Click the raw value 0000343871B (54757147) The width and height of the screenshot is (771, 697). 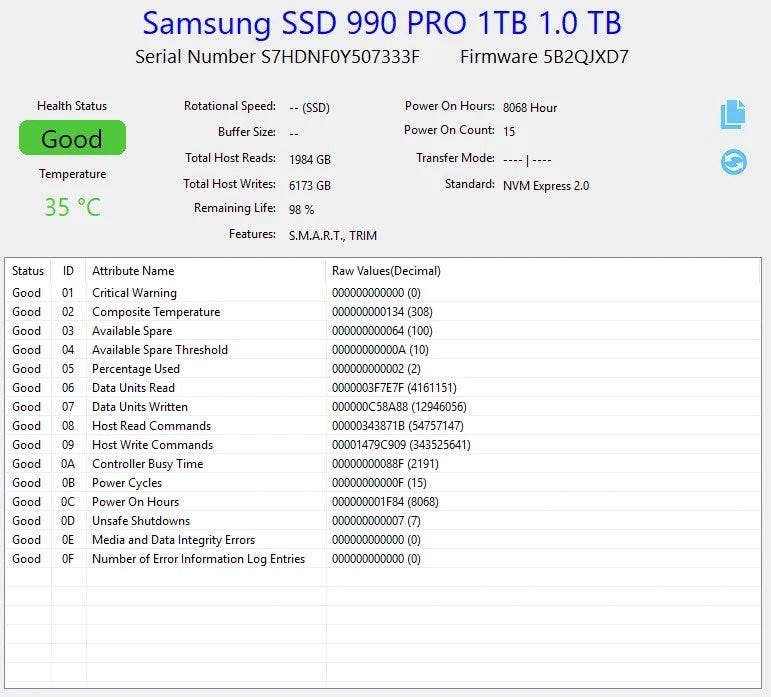pyautogui.click(x=397, y=426)
